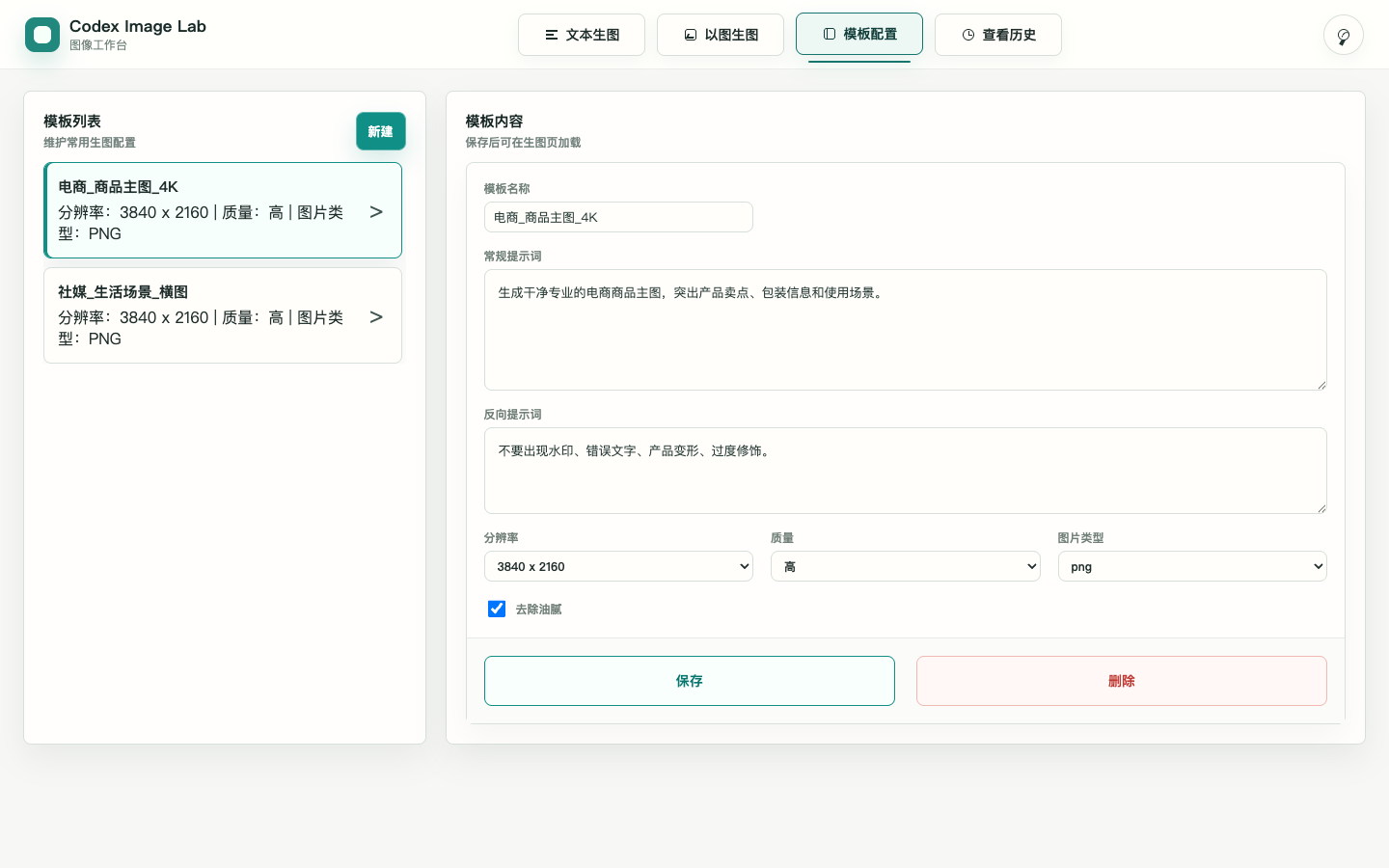Click the 模板内容 heading

coord(494,122)
